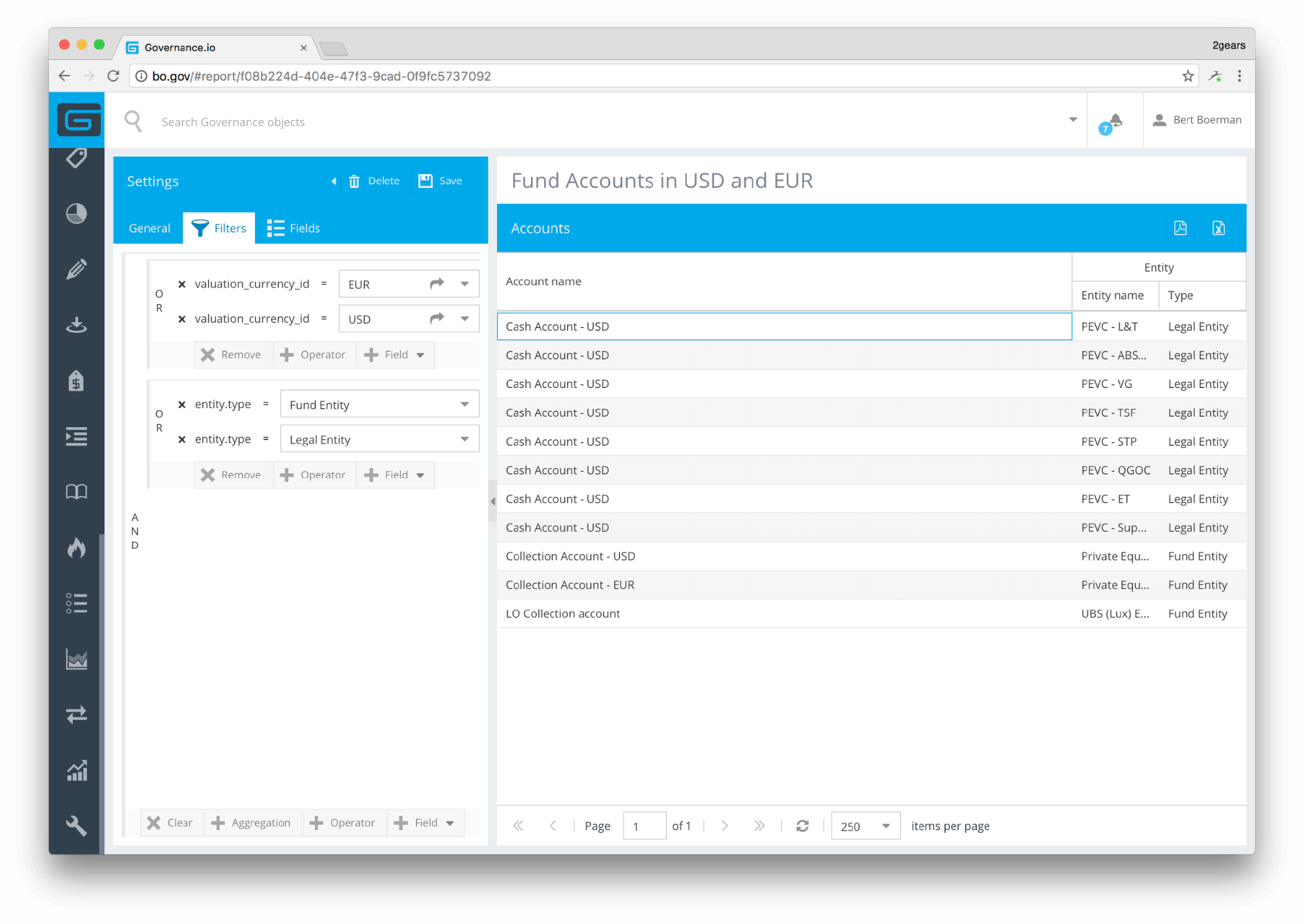1304x924 pixels.
Task: Open the wrench tools sidebar icon
Action: point(76,826)
